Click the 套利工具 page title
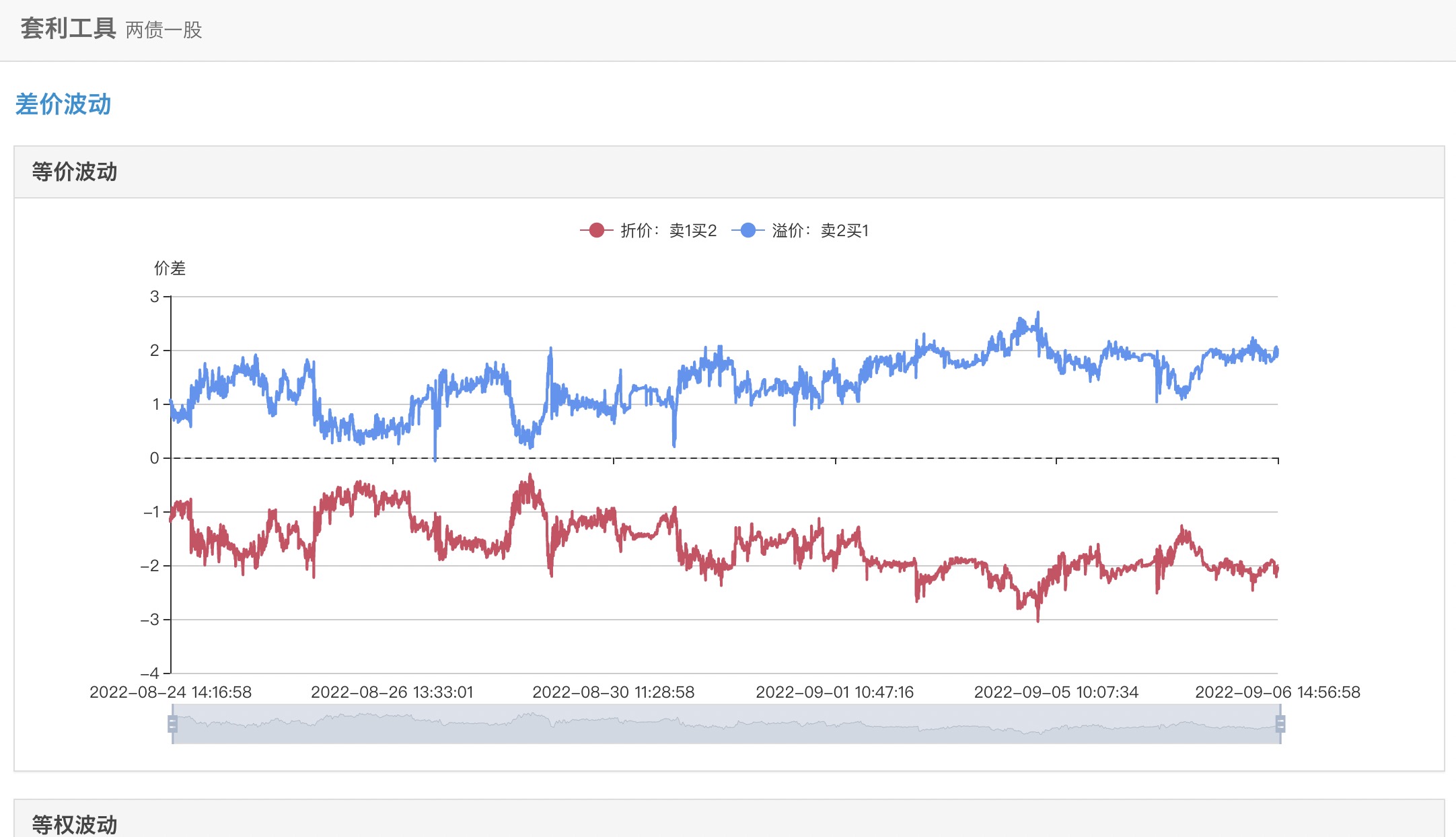Image resolution: width=1456 pixels, height=837 pixels. click(68, 29)
